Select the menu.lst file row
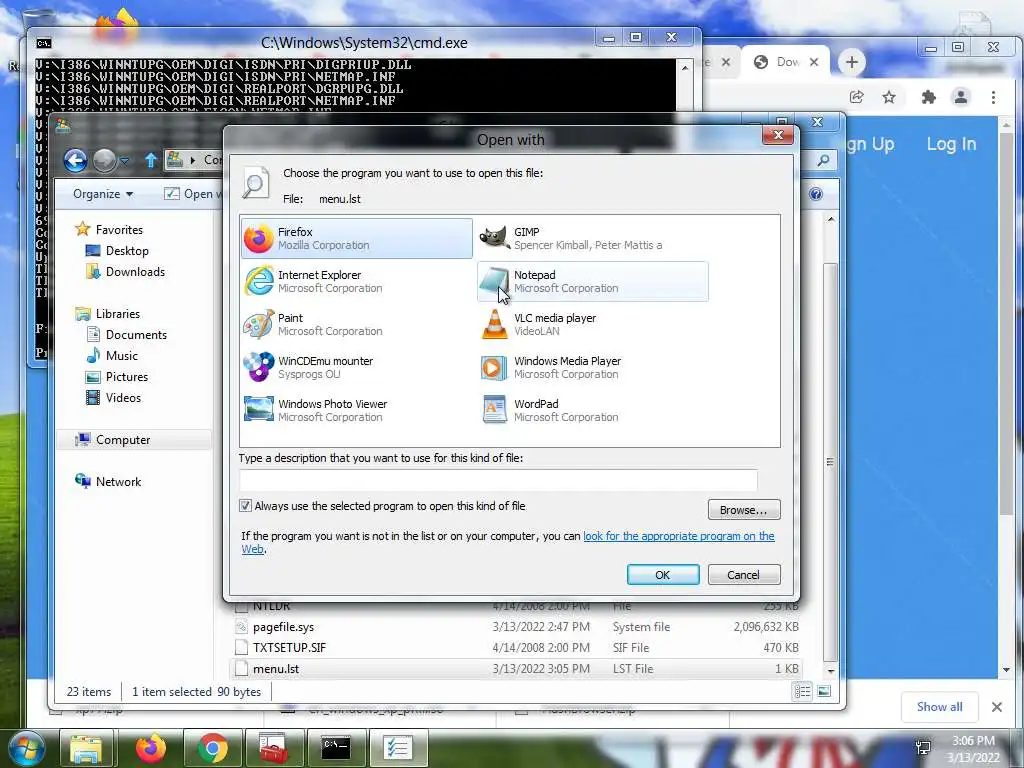 (516, 669)
